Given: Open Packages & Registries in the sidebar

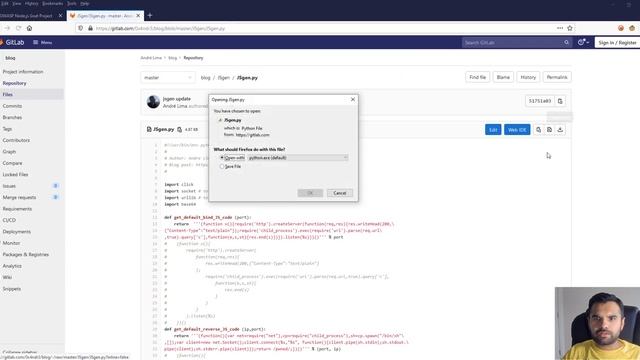Looking at the screenshot, I should 26,255.
